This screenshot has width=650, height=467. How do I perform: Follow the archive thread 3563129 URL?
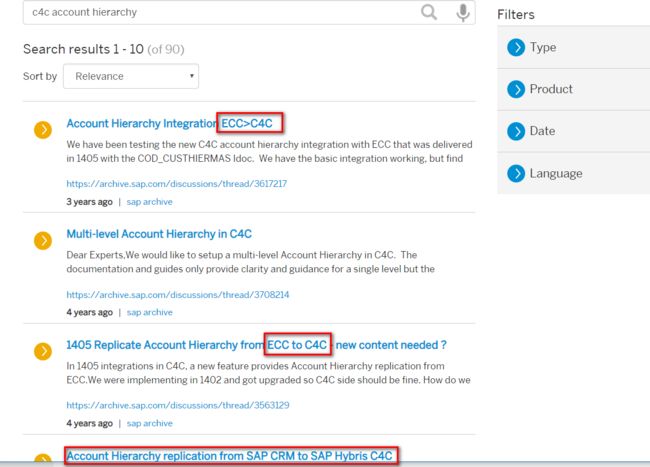point(178,405)
